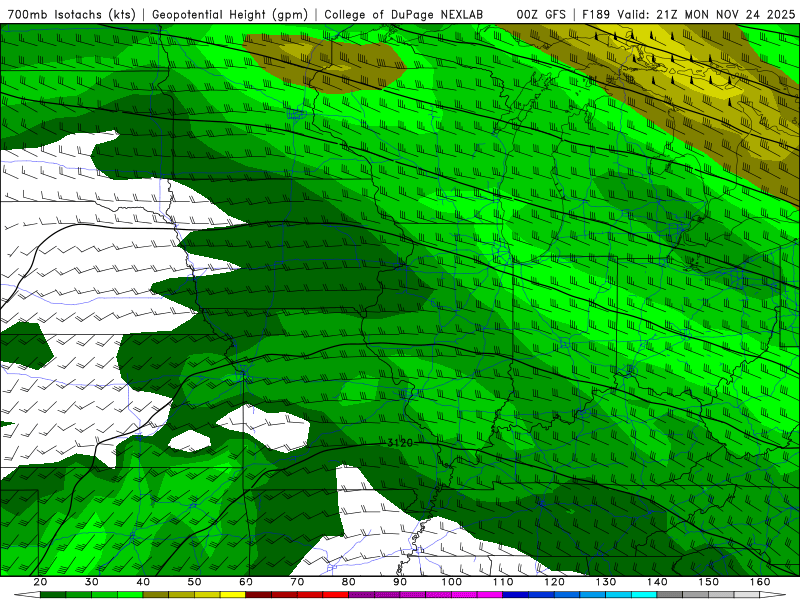Click the left white arrow end of color bar
This screenshot has width=800, height=600.
pyautogui.click(x=27, y=594)
